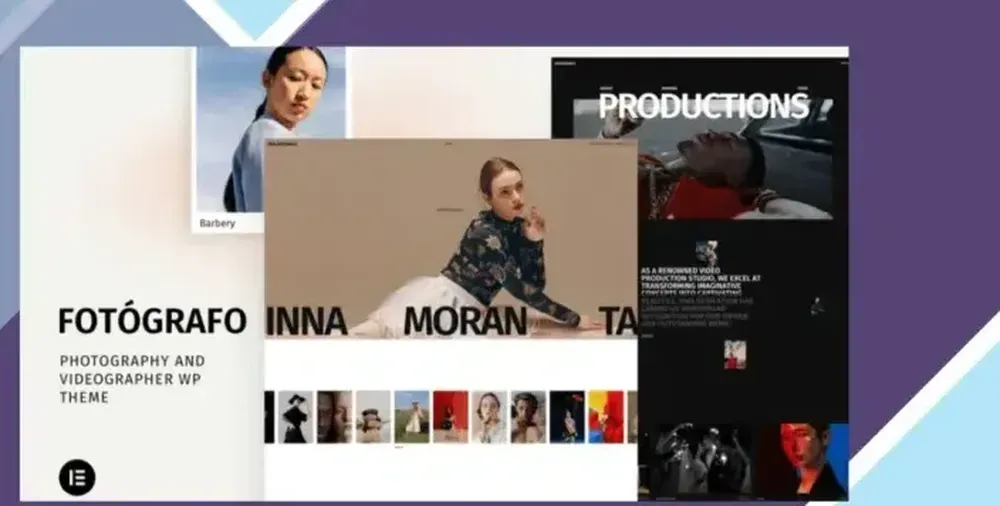The height and width of the screenshot is (506, 1000).
Task: Open the woman in black hat thumbnail
Action: click(x=296, y=417)
